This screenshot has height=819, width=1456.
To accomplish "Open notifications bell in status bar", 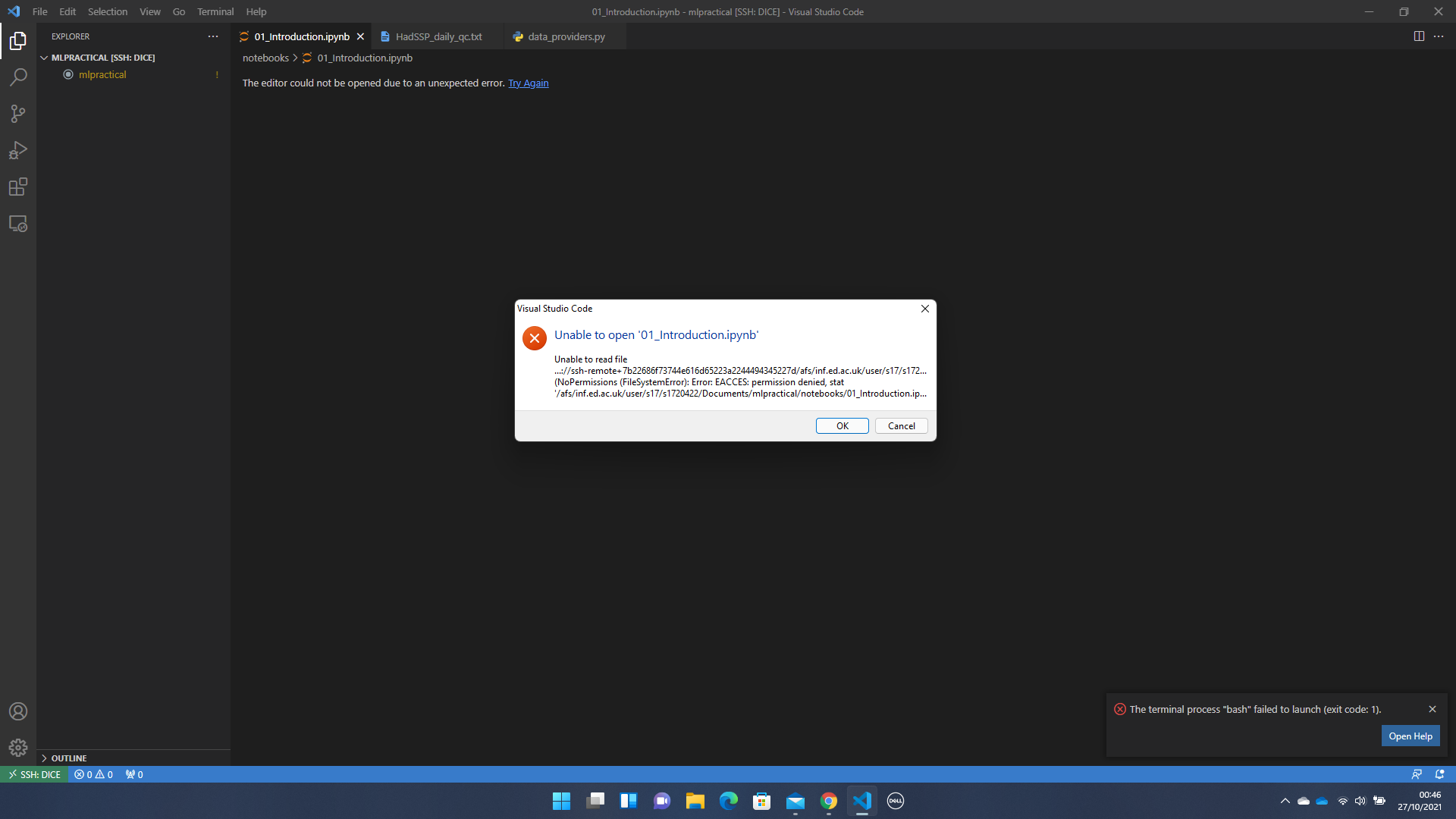I will pyautogui.click(x=1440, y=774).
